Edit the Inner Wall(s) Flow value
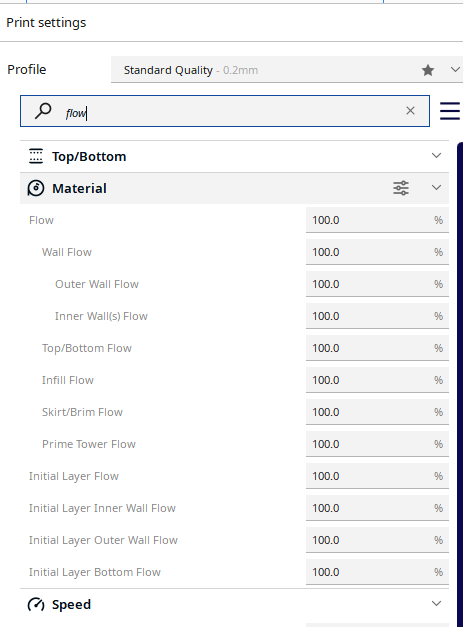 [377, 316]
